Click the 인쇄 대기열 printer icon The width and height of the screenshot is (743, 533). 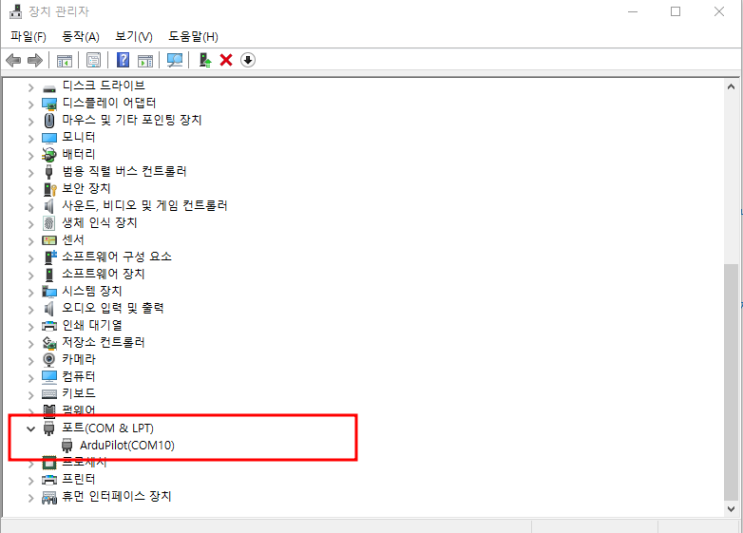(49, 326)
